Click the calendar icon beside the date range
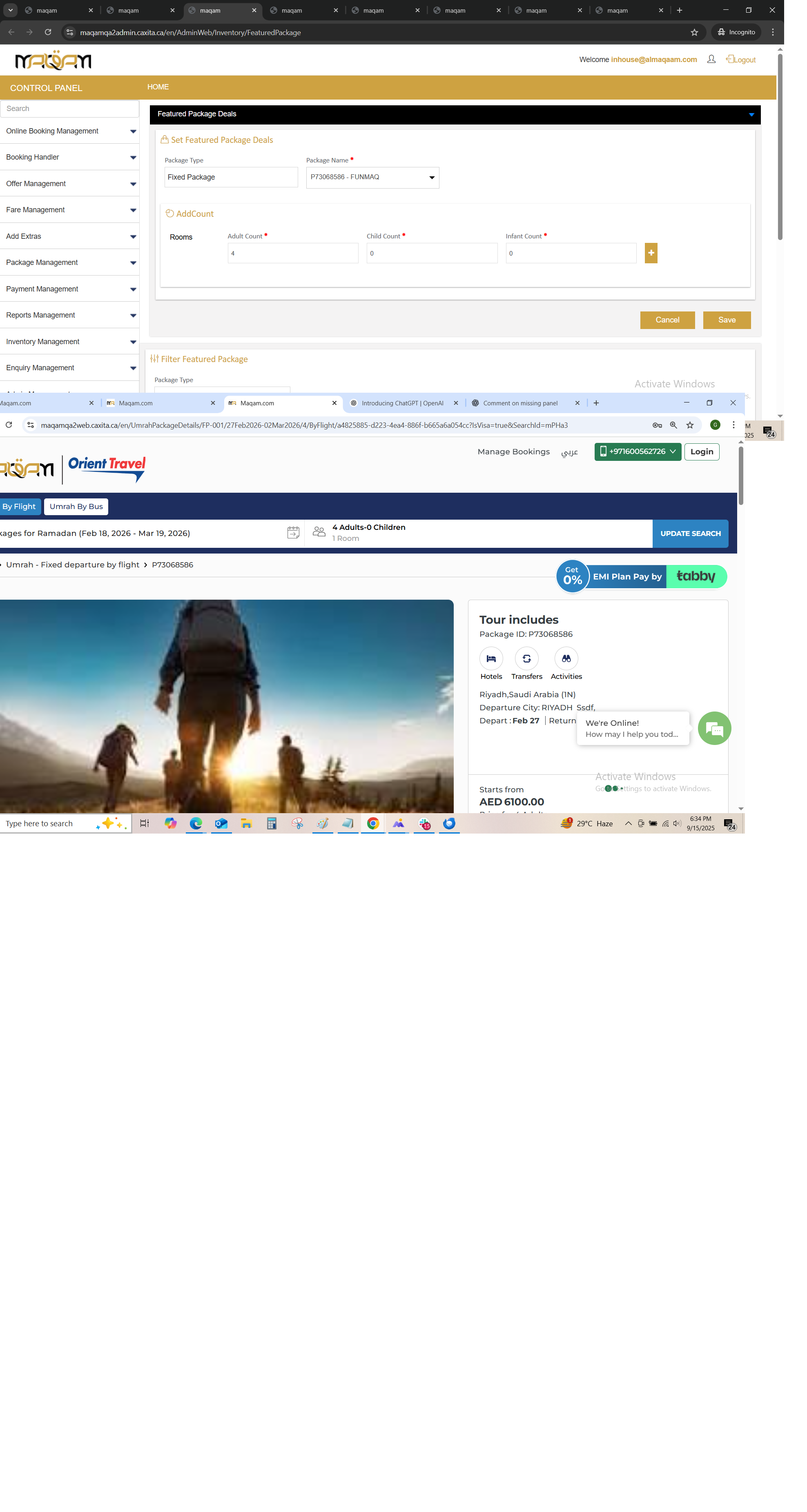 coord(293,533)
